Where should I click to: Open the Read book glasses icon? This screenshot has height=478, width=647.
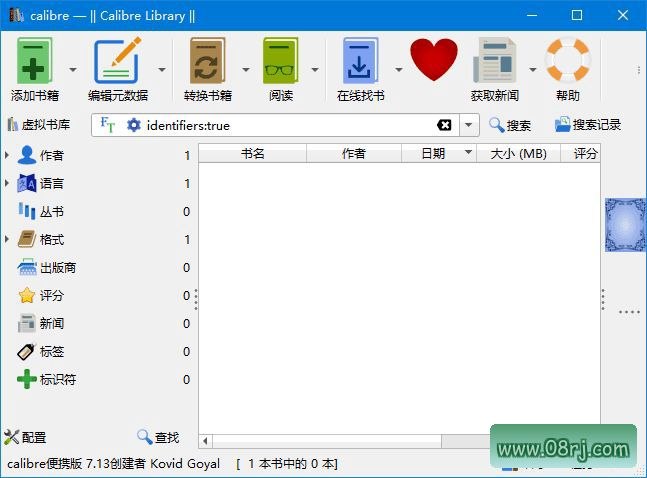281,60
